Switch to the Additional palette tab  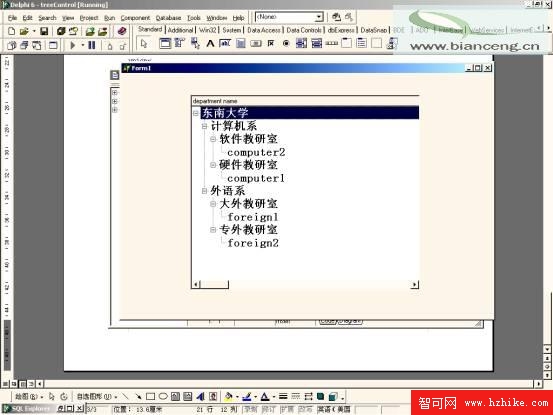(180, 30)
